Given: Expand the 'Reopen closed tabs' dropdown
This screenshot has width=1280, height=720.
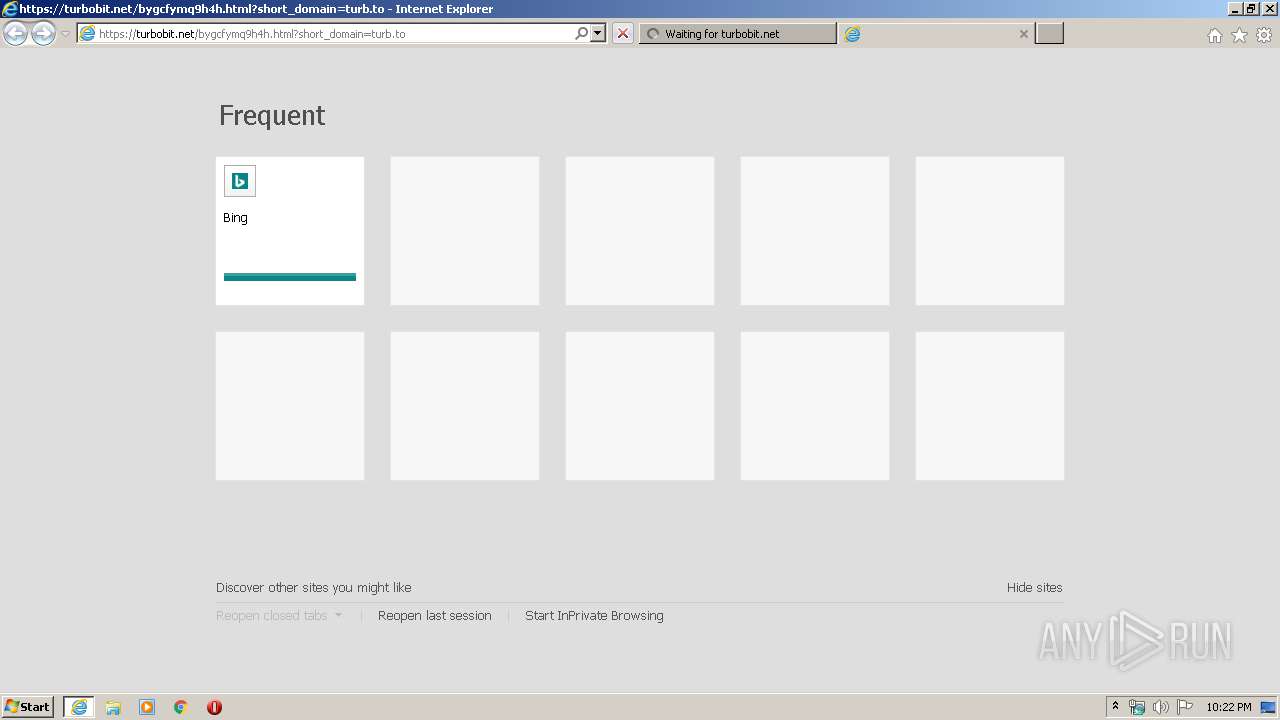Looking at the screenshot, I should pyautogui.click(x=279, y=616).
